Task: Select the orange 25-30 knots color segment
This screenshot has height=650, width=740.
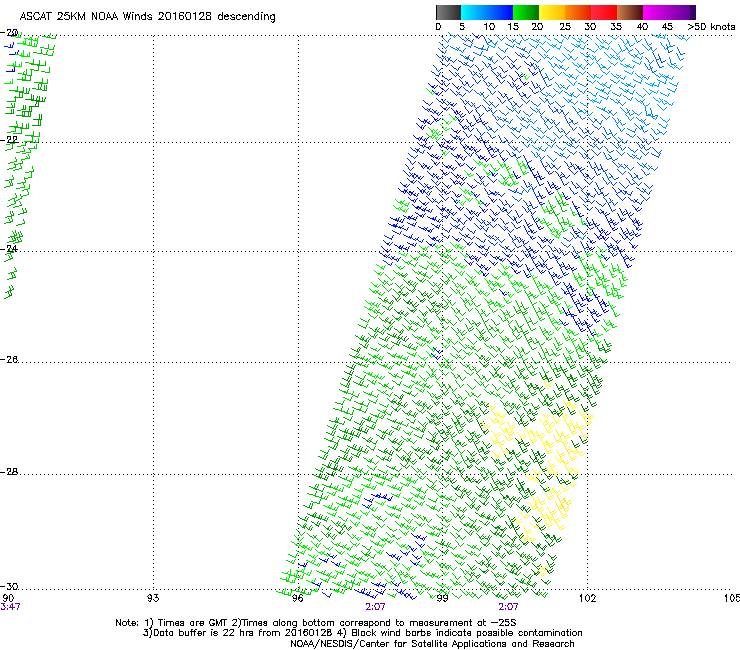Action: click(x=578, y=12)
